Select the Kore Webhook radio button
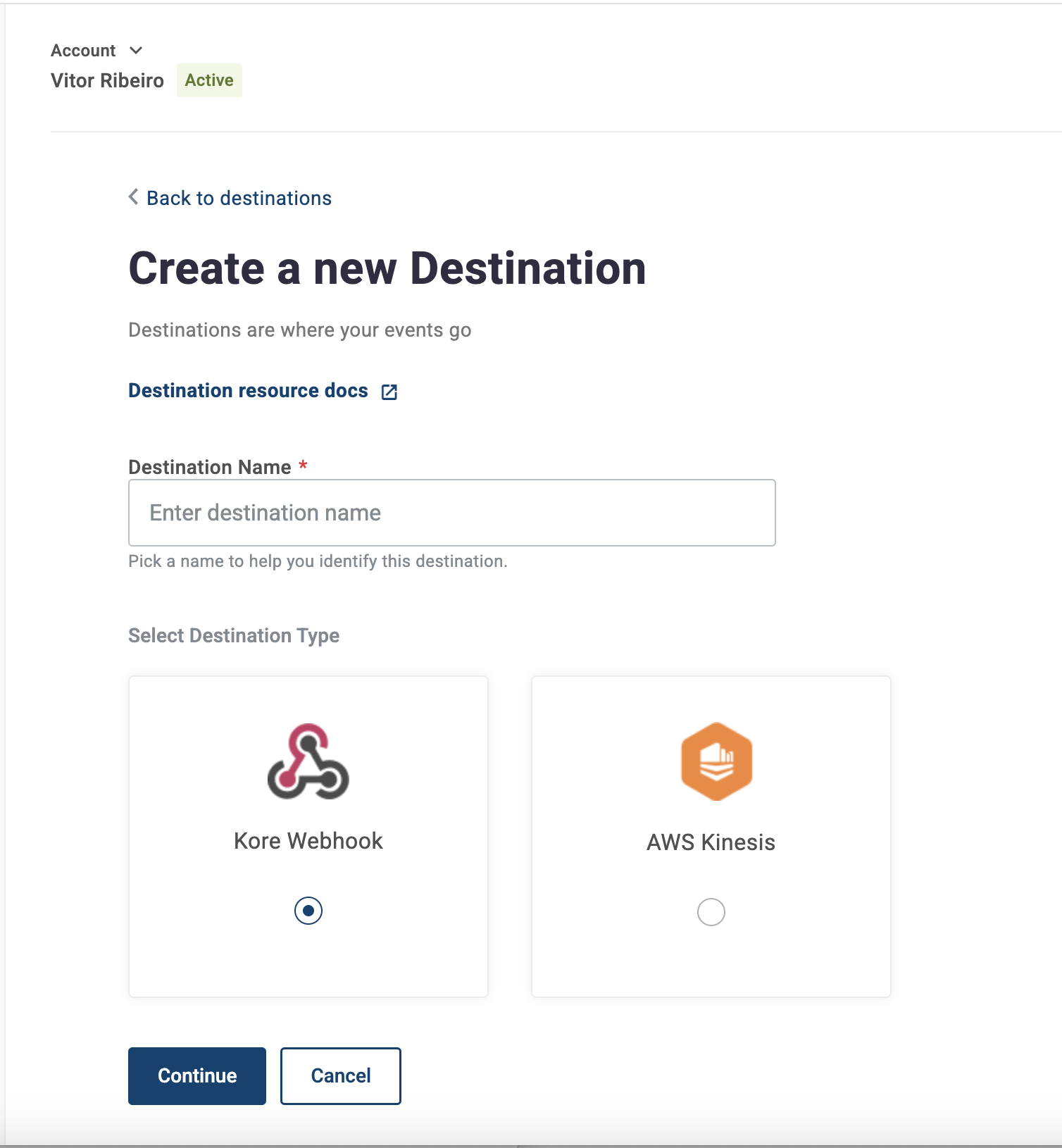 click(x=308, y=911)
